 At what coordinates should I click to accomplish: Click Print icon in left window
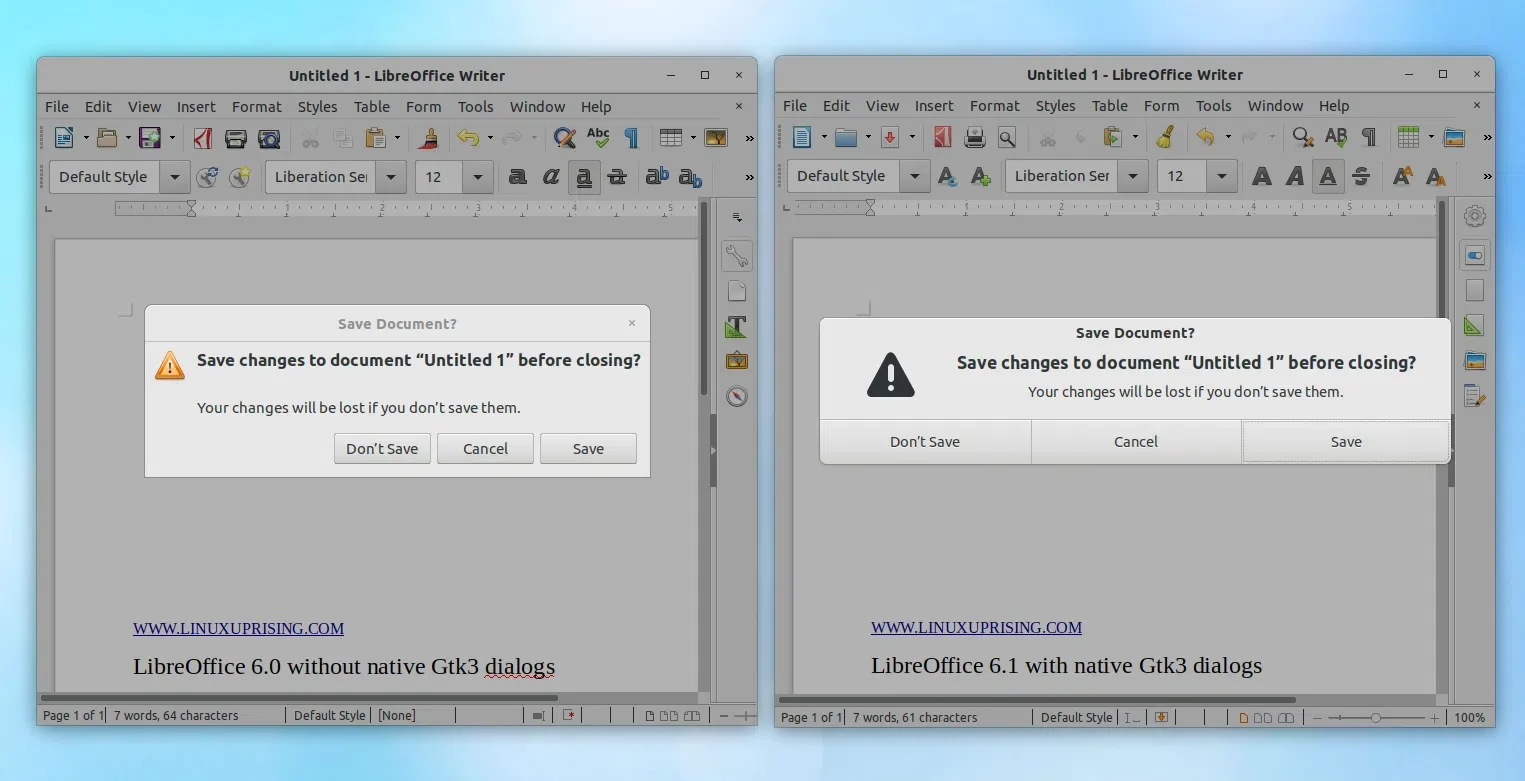(236, 138)
